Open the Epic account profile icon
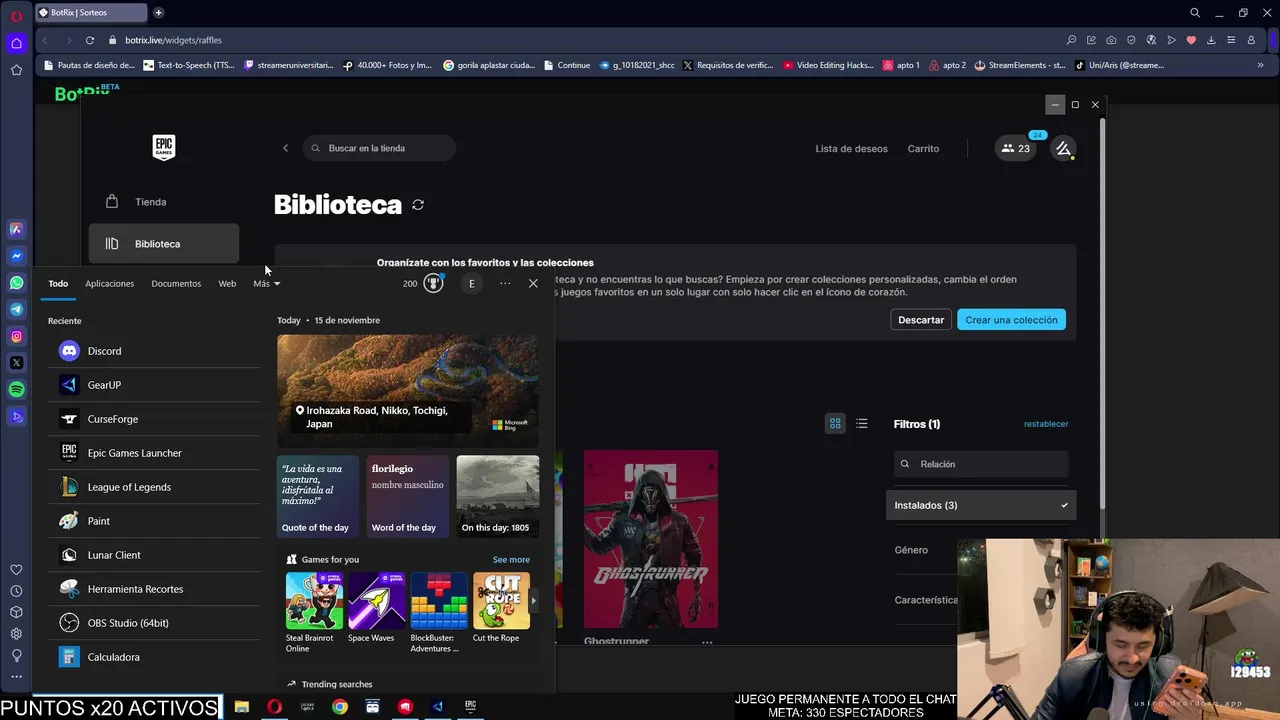 [x=1063, y=148]
